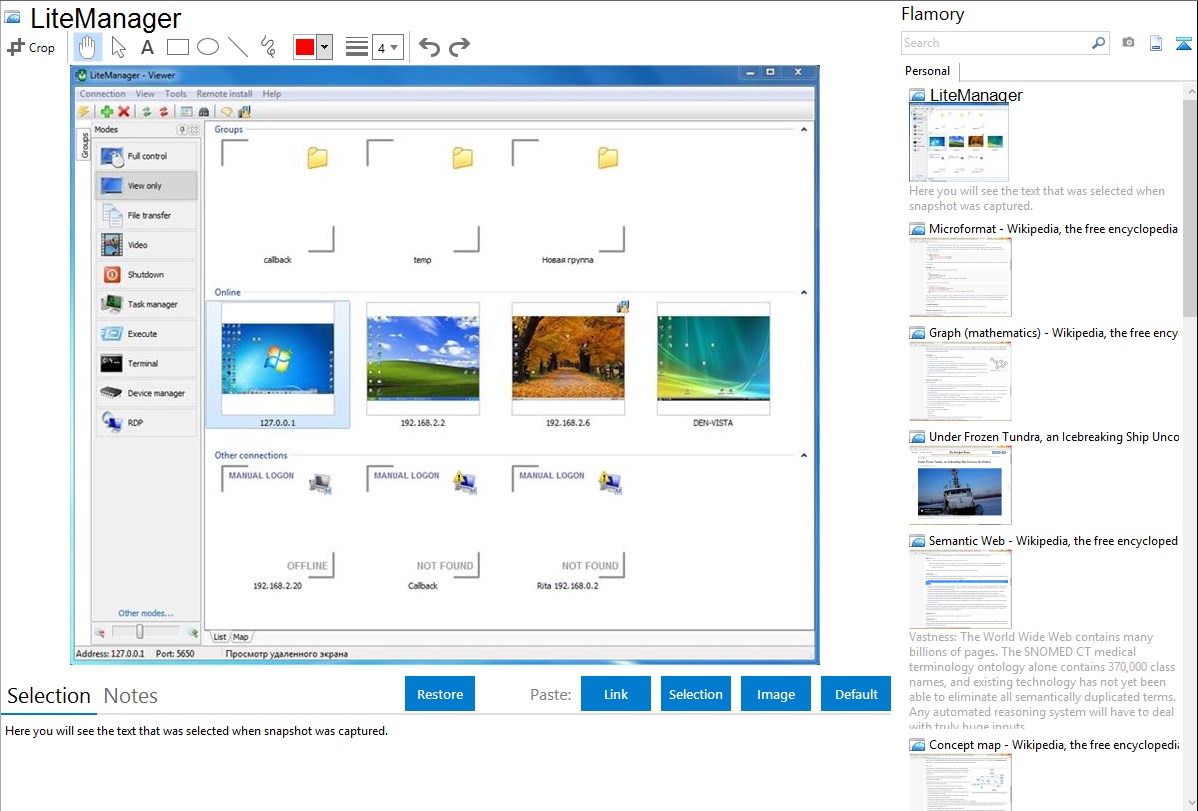Open the Microformat Wikipedia snapshot thumbnail
Screen dimensions: 1198x811
[x=960, y=277]
